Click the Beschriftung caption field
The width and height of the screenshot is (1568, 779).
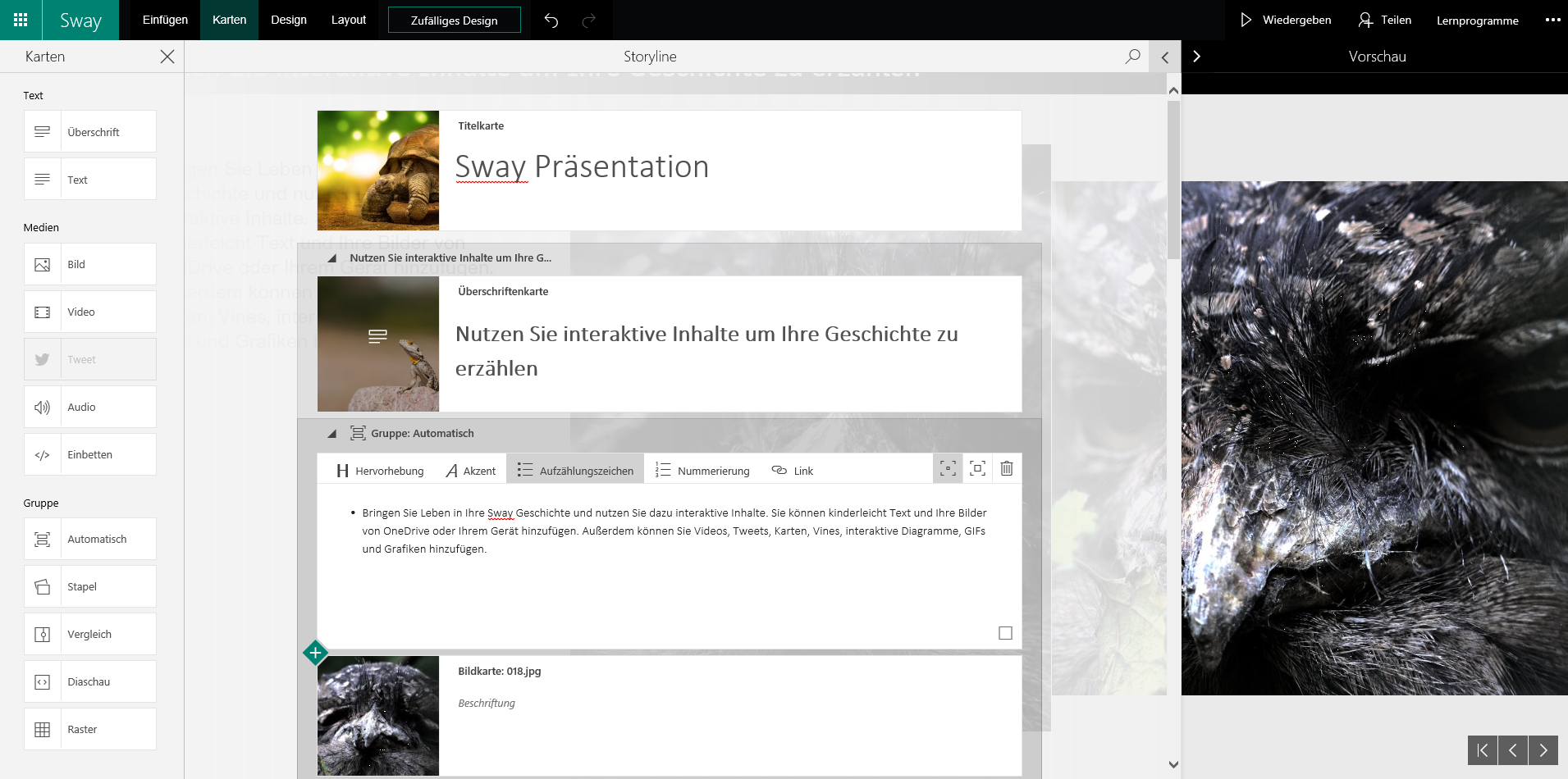[487, 703]
